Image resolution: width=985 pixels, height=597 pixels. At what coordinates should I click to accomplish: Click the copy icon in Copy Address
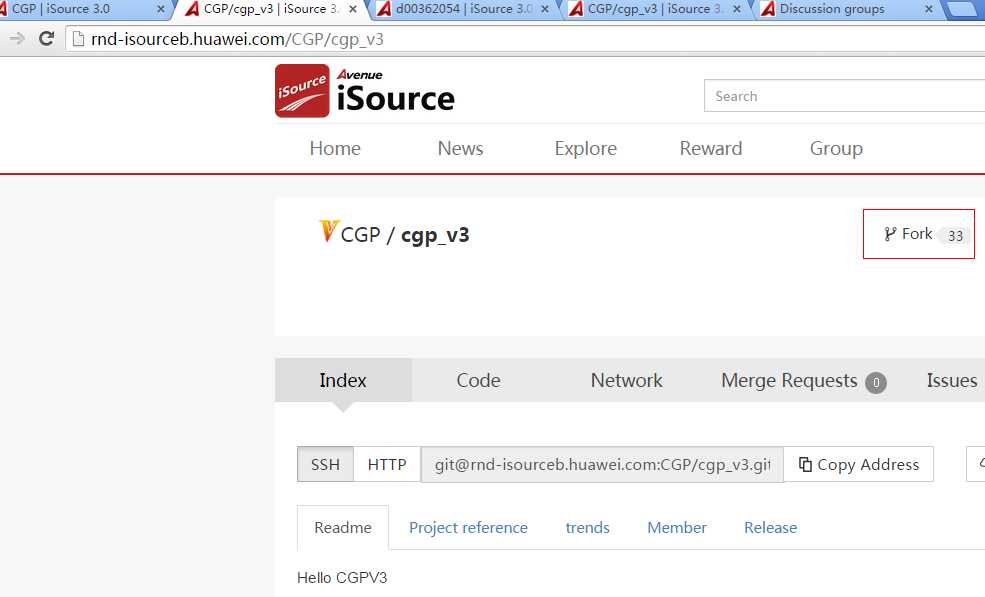point(805,464)
